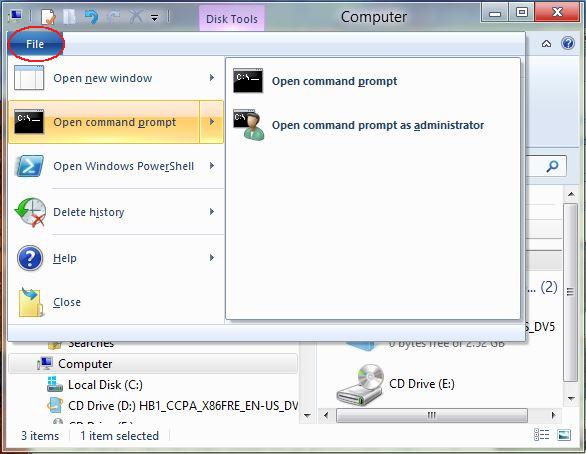This screenshot has width=586, height=454.
Task: Open the File menu button
Action: [36, 44]
